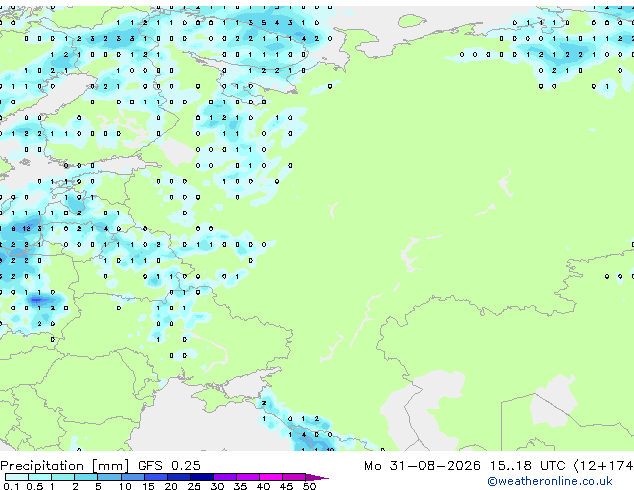Select the 30–35 mm purple legend swatch
This screenshot has width=634, height=490.
pyautogui.click(x=225, y=477)
